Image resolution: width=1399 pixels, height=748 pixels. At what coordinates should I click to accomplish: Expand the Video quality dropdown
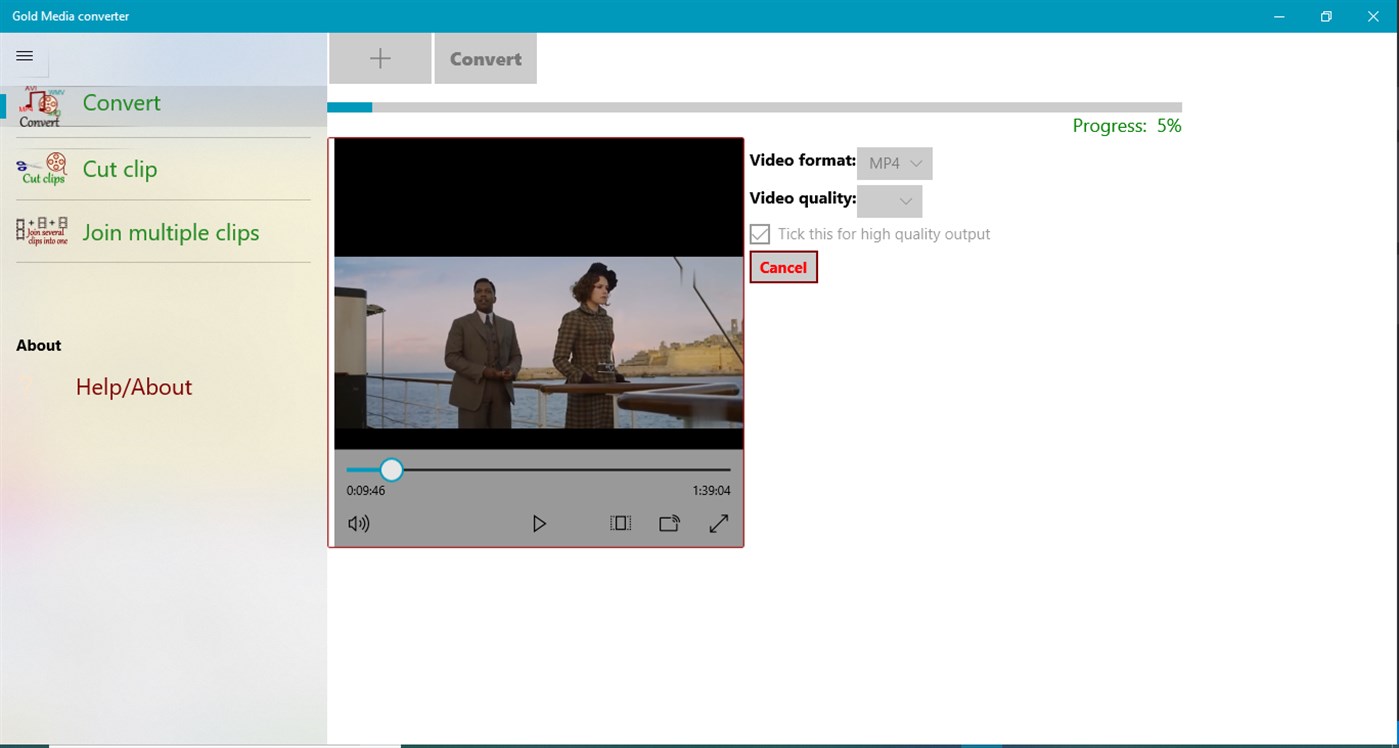(888, 200)
